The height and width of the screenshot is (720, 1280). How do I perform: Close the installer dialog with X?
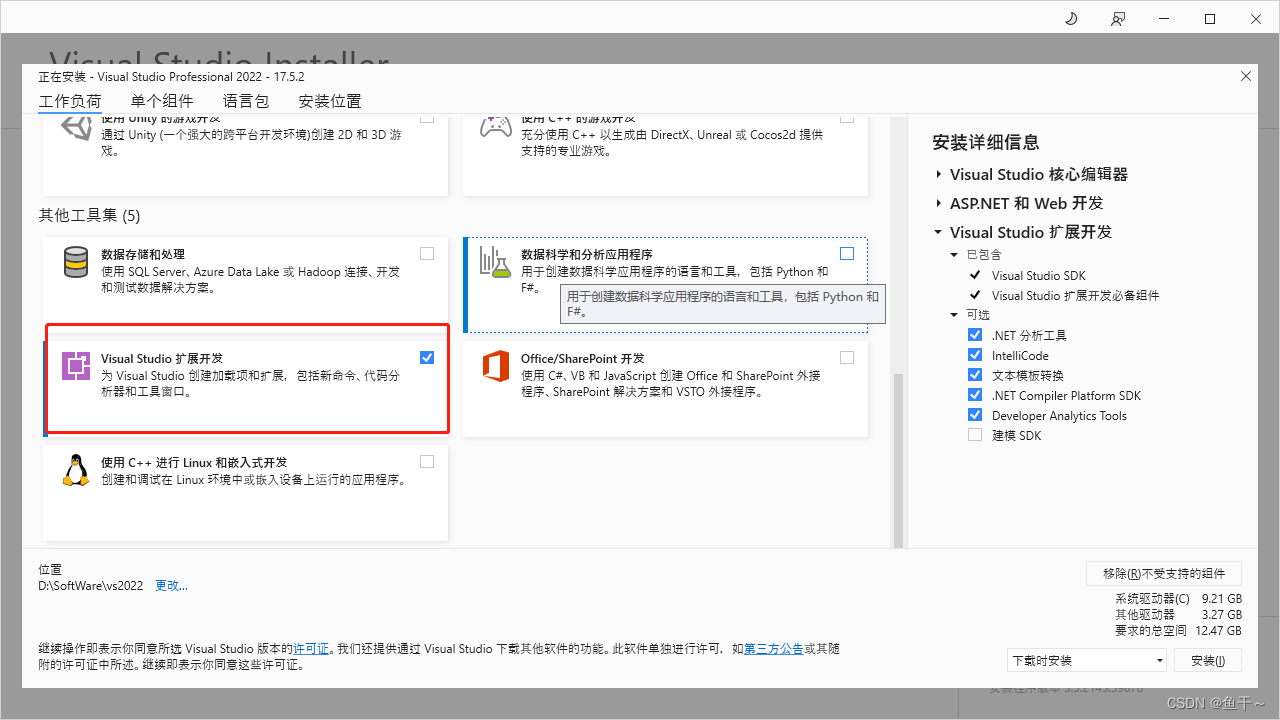[1245, 76]
